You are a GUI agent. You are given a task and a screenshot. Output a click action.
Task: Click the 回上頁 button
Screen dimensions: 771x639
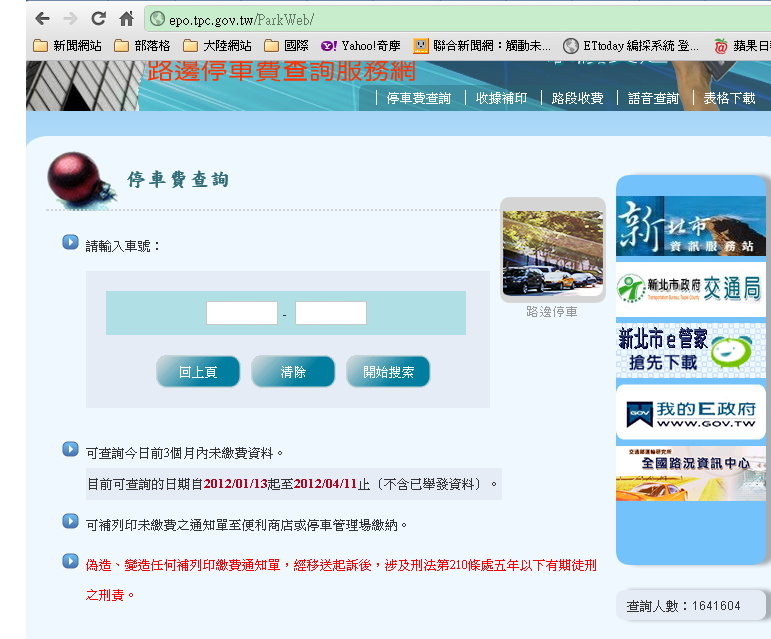(198, 372)
